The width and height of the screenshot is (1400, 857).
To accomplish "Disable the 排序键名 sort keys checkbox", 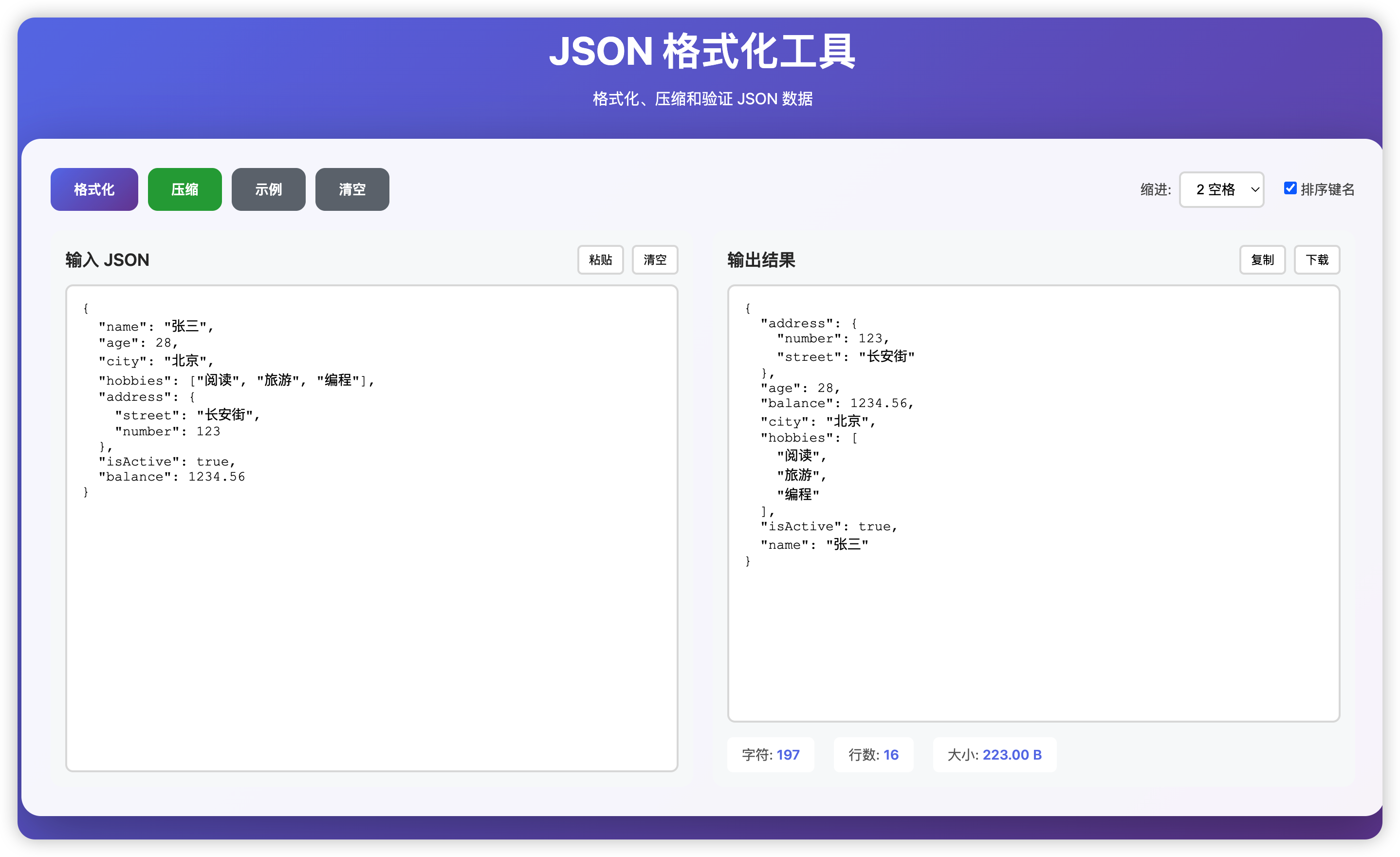I will 1290,187.
